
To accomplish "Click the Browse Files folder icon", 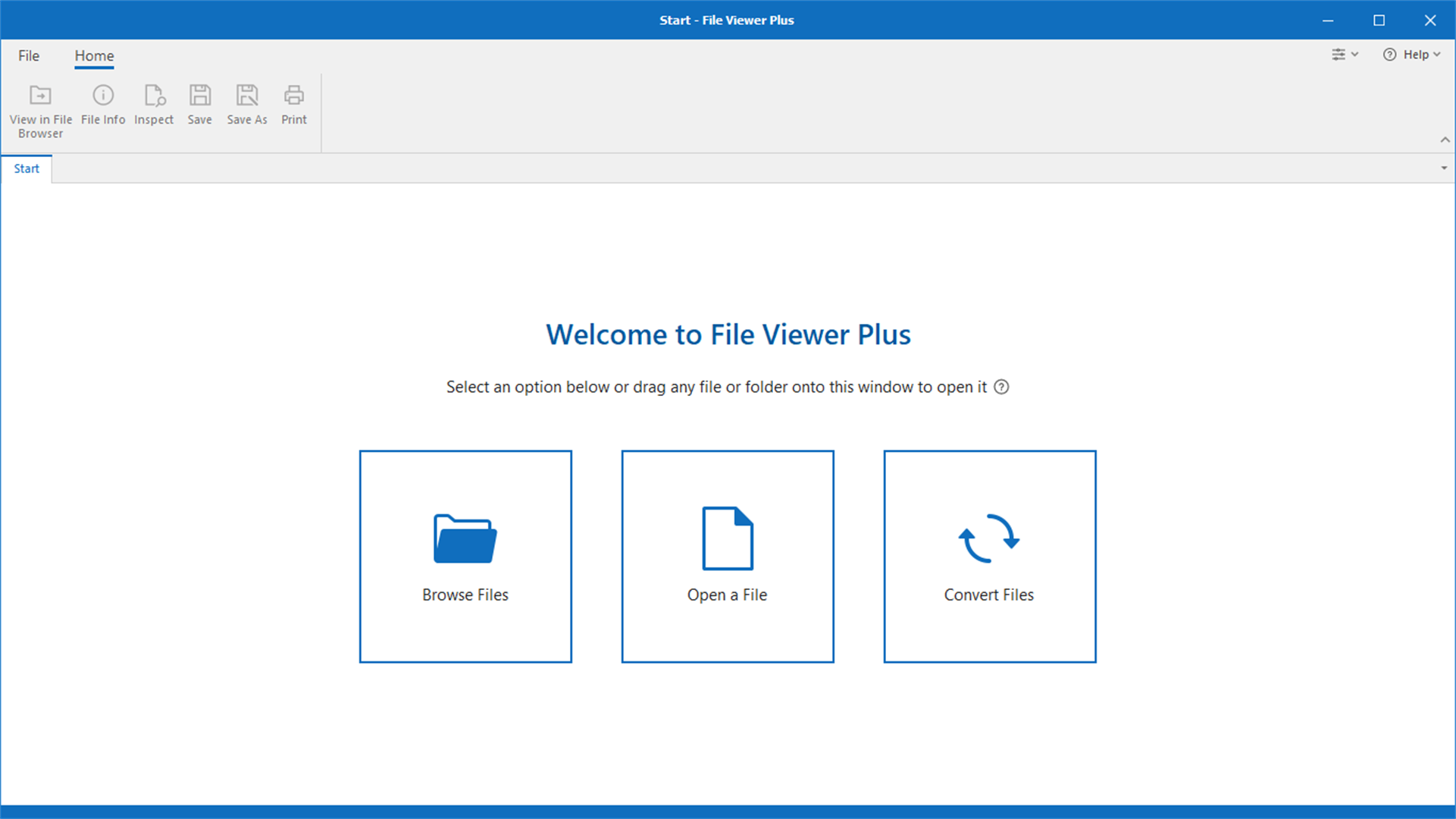I will [465, 538].
